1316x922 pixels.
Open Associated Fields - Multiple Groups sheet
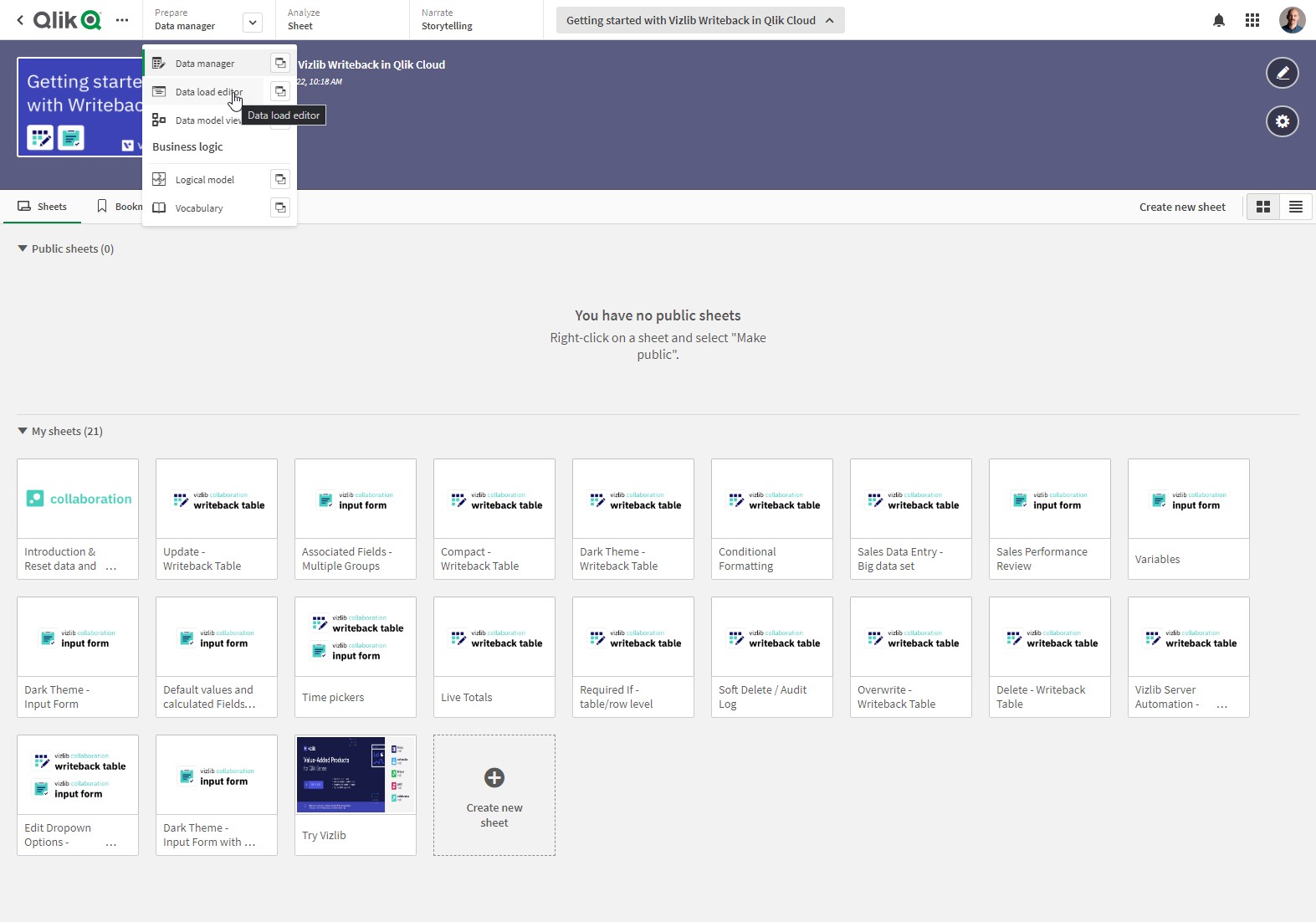pos(356,519)
